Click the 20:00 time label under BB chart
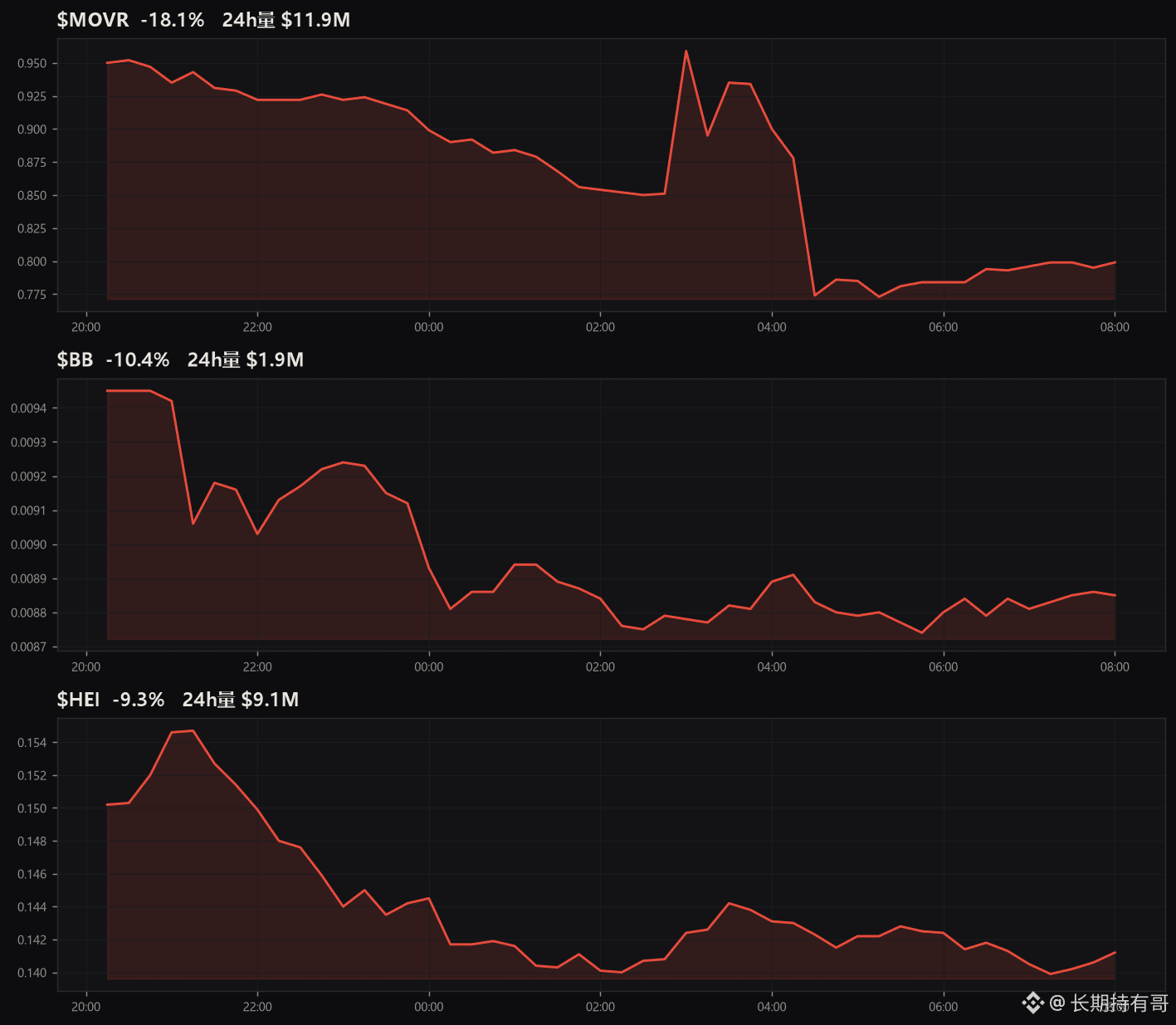The width and height of the screenshot is (1176, 1025). pyautogui.click(x=86, y=667)
